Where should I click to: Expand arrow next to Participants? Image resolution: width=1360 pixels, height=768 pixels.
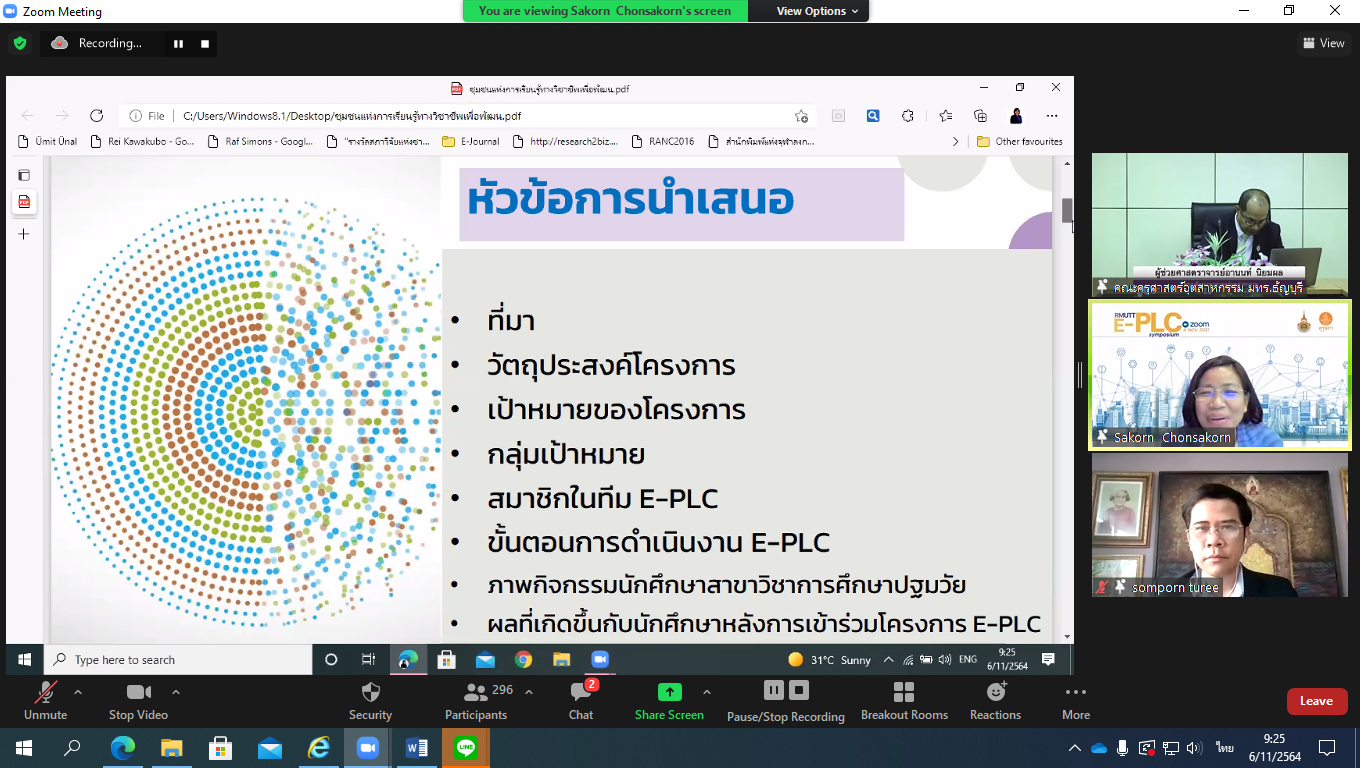(x=529, y=692)
